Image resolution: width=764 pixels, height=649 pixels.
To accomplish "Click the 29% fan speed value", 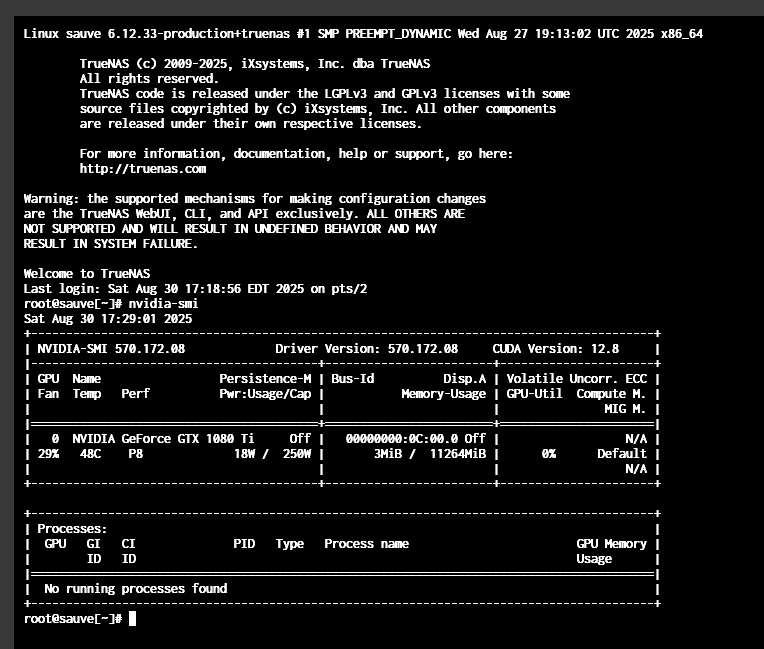I will point(48,453).
